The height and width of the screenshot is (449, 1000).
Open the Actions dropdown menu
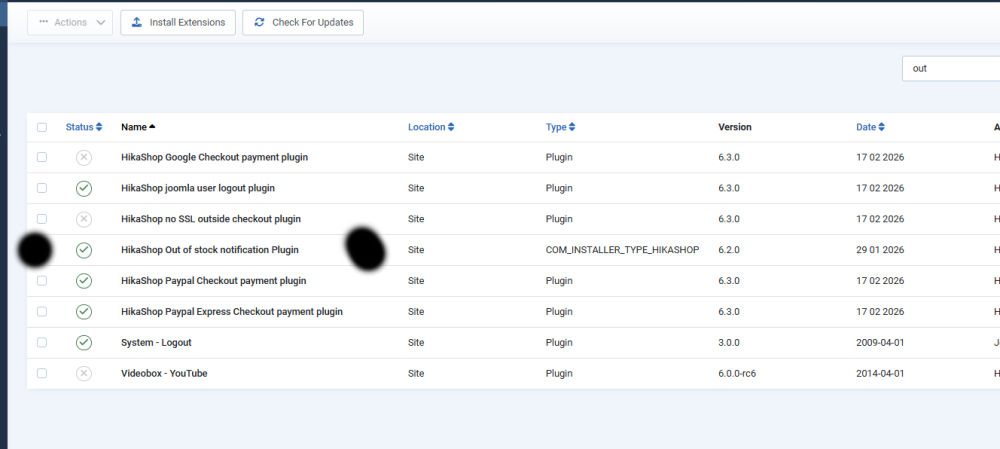tap(70, 22)
